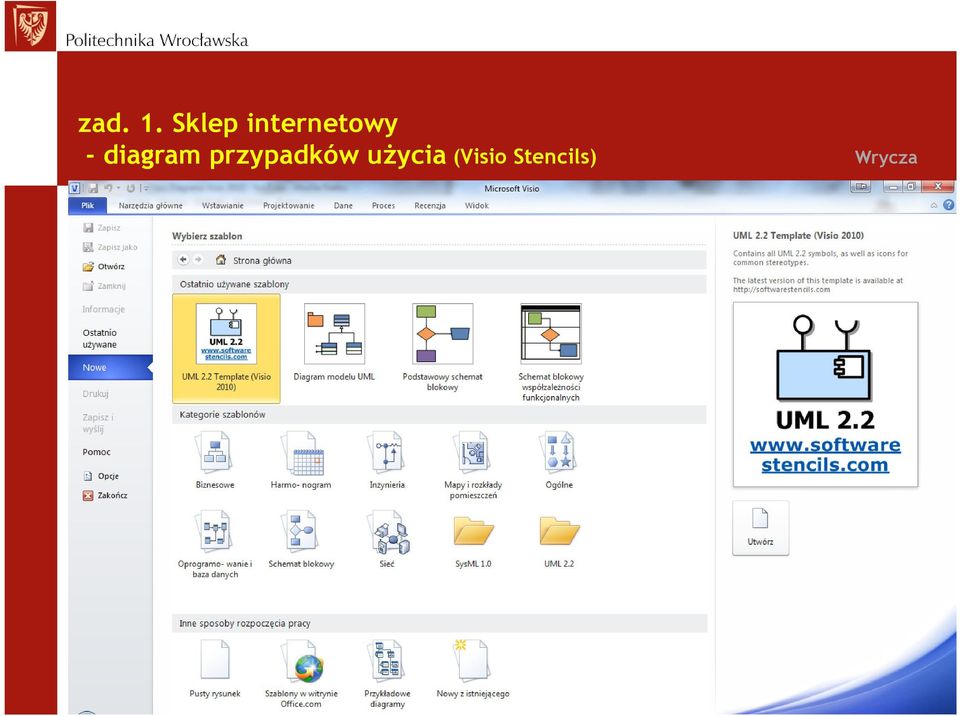Viewport: 960px width, 716px height.
Task: Click Zamknij in the backstage menu
Action: [104, 286]
